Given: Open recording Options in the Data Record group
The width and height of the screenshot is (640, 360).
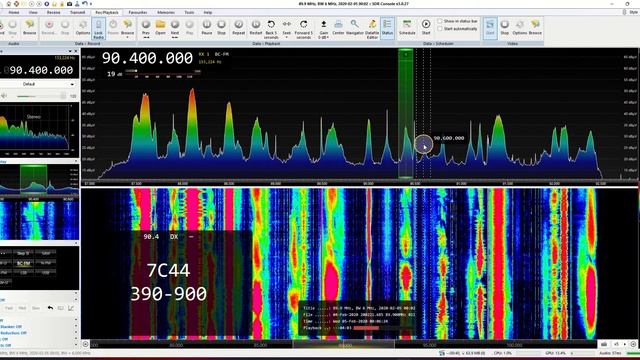Looking at the screenshot, I should click(x=82, y=28).
